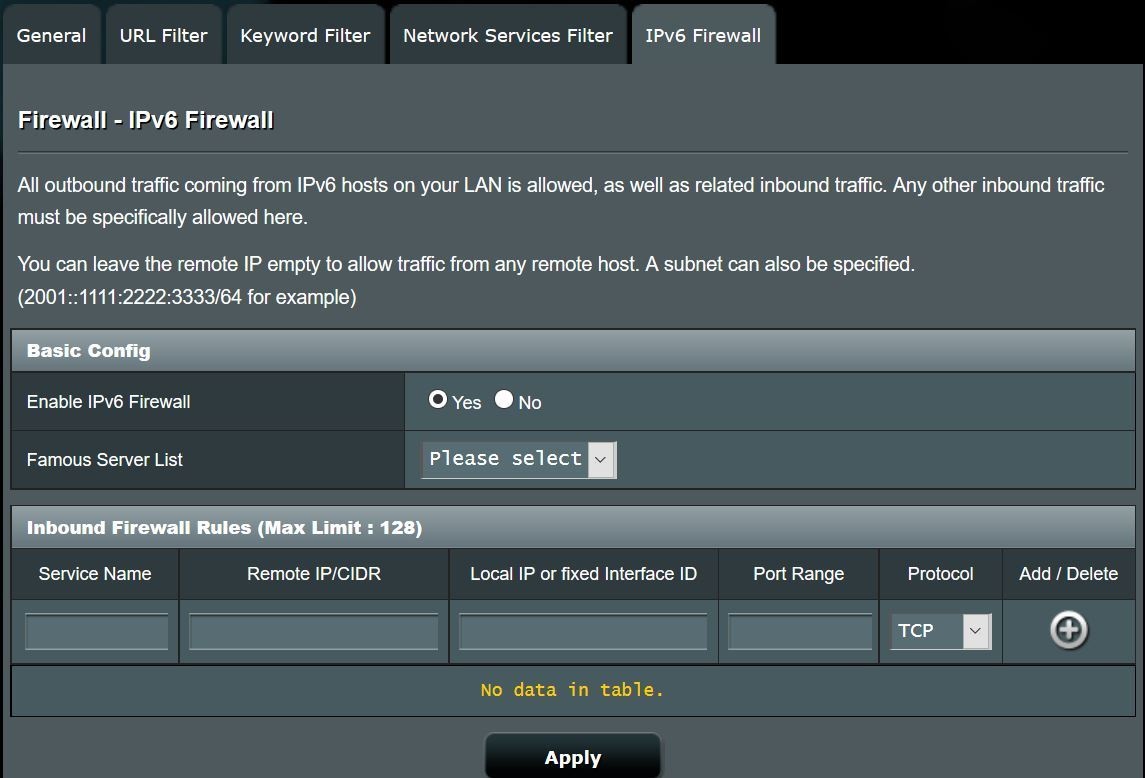Screen dimensions: 1145x778
Task: Click the Service Name input field
Action: pos(96,630)
